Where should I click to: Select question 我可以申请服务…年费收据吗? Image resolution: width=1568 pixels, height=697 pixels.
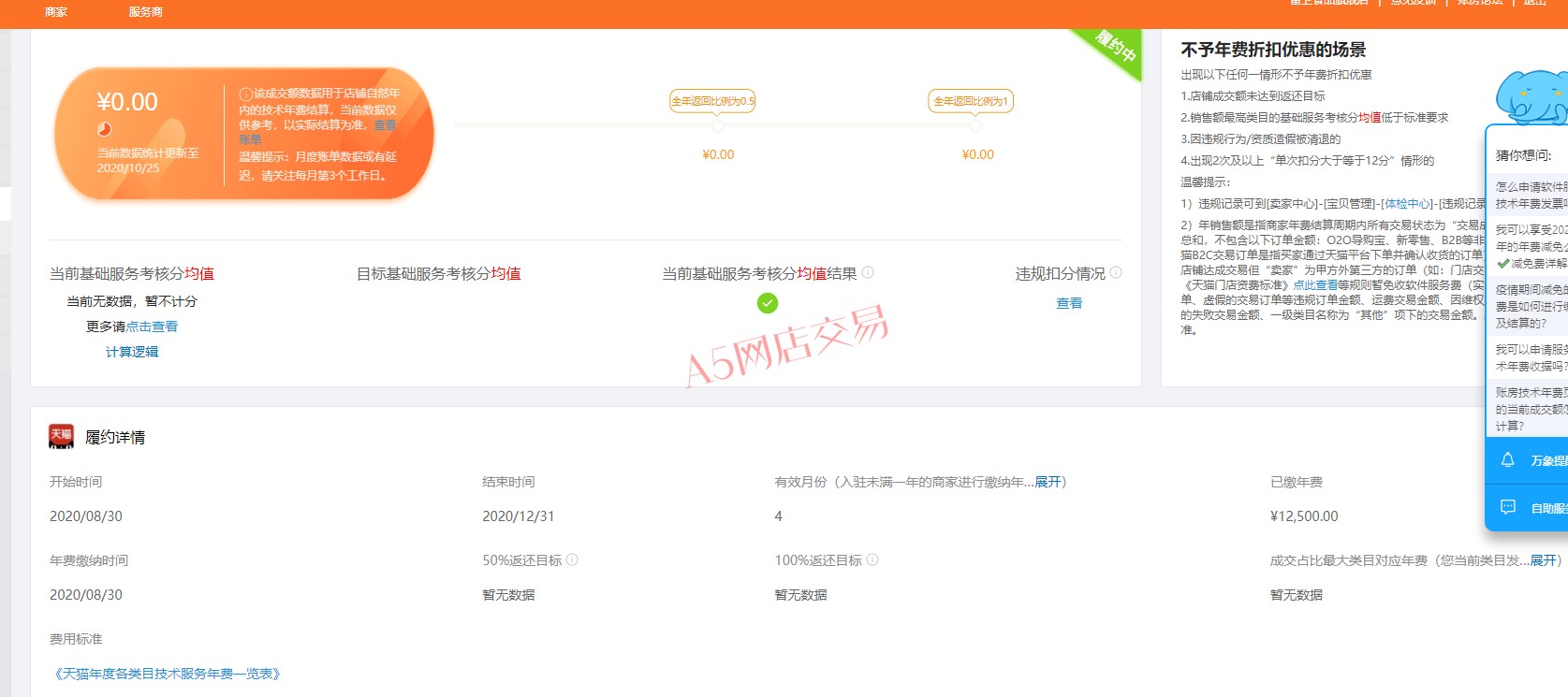[1528, 357]
